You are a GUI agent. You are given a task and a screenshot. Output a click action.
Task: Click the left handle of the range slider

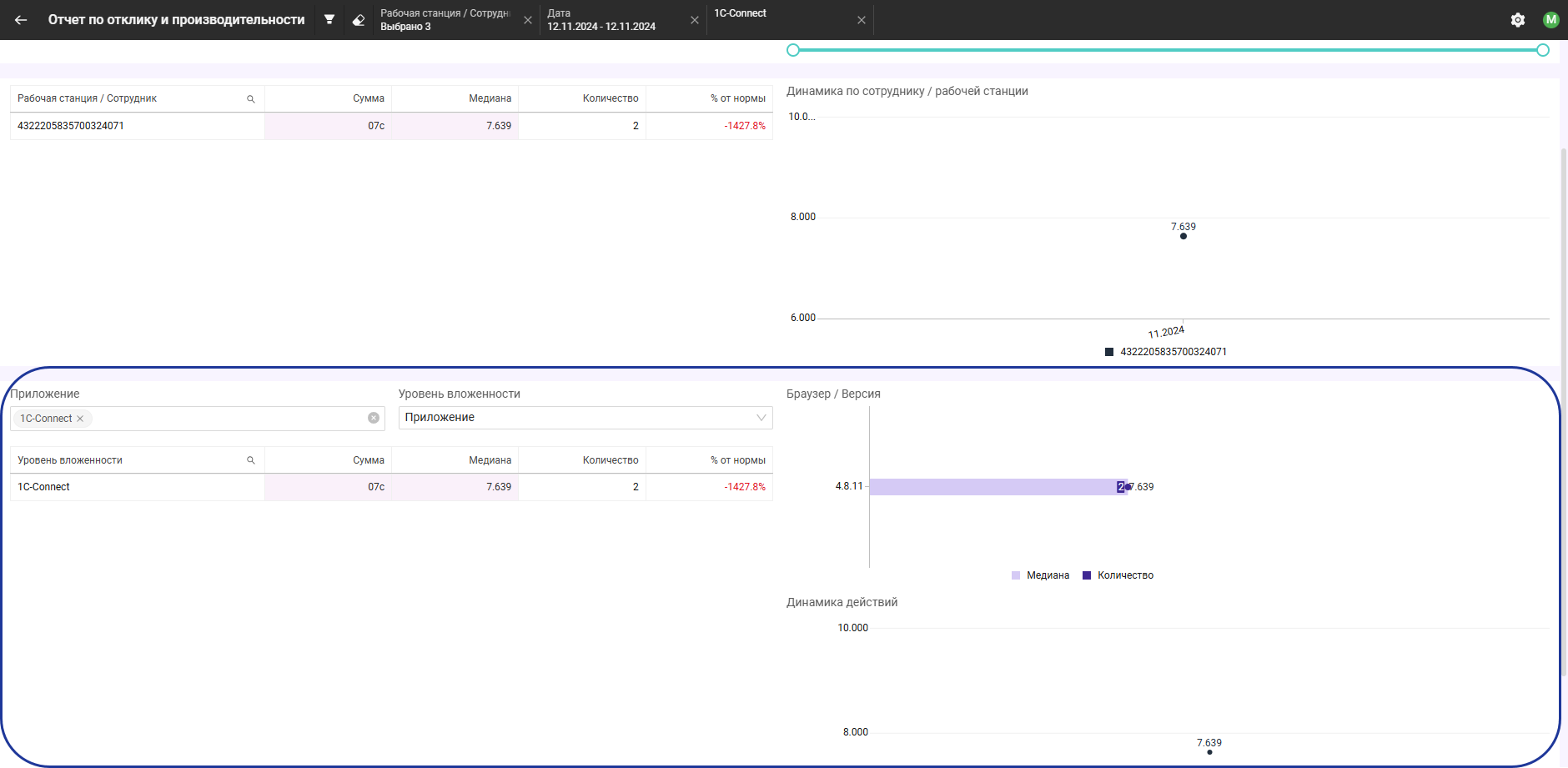(793, 50)
